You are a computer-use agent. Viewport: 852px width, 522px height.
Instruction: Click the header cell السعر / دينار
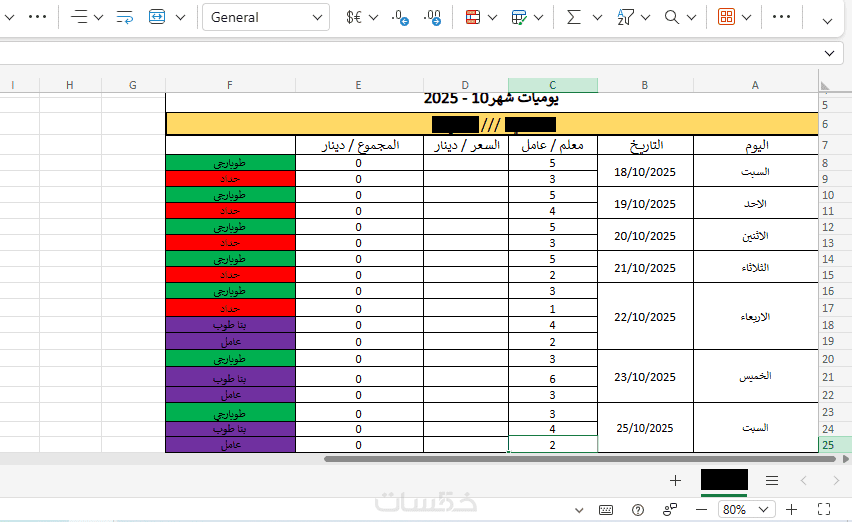(466, 146)
